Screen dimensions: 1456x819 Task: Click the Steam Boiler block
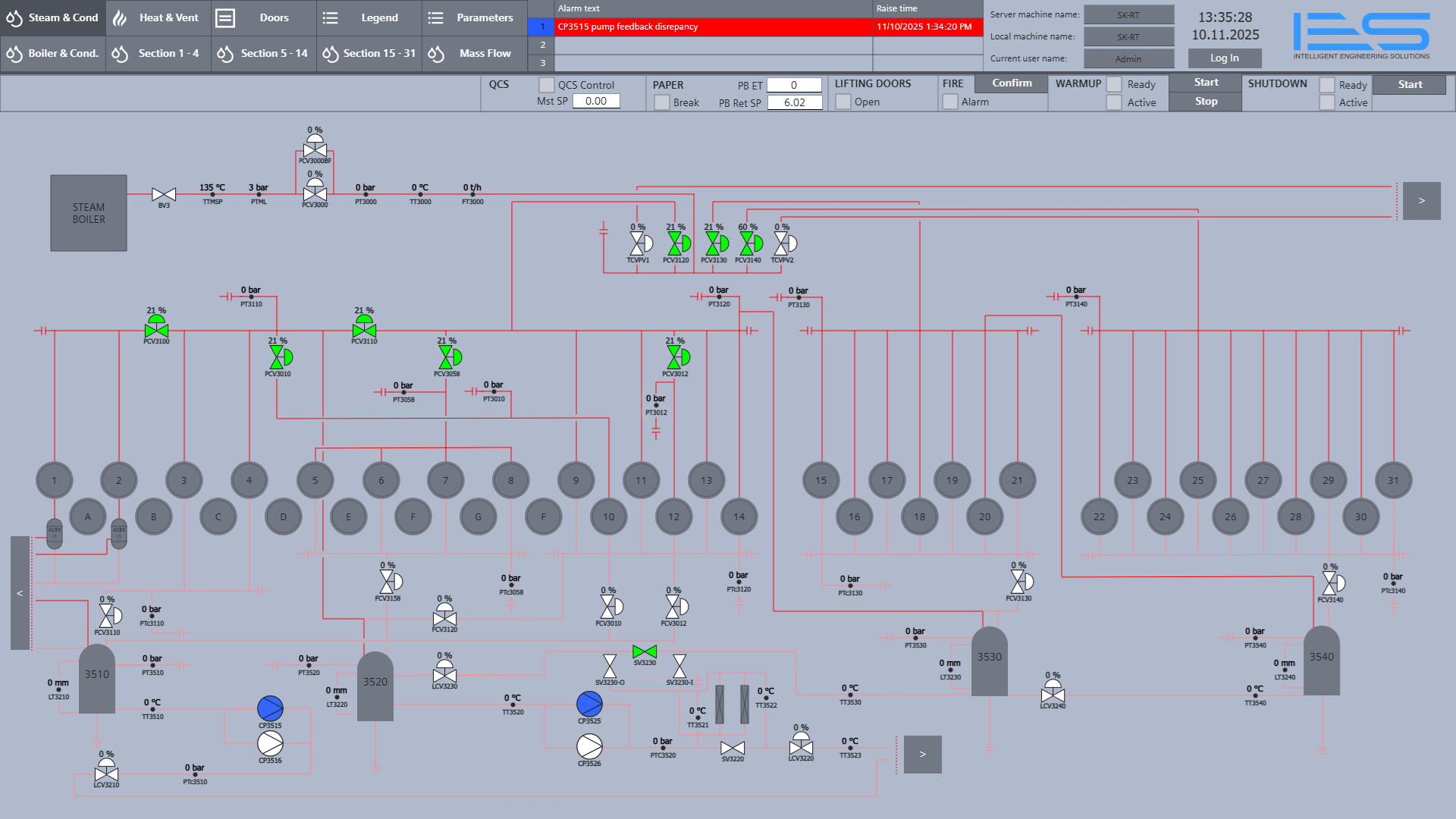click(x=89, y=213)
